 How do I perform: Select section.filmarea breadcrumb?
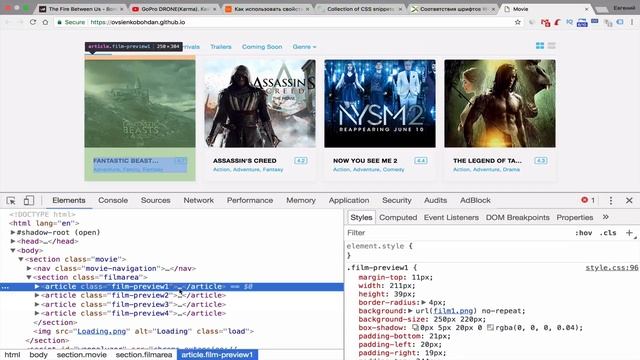[x=144, y=355]
